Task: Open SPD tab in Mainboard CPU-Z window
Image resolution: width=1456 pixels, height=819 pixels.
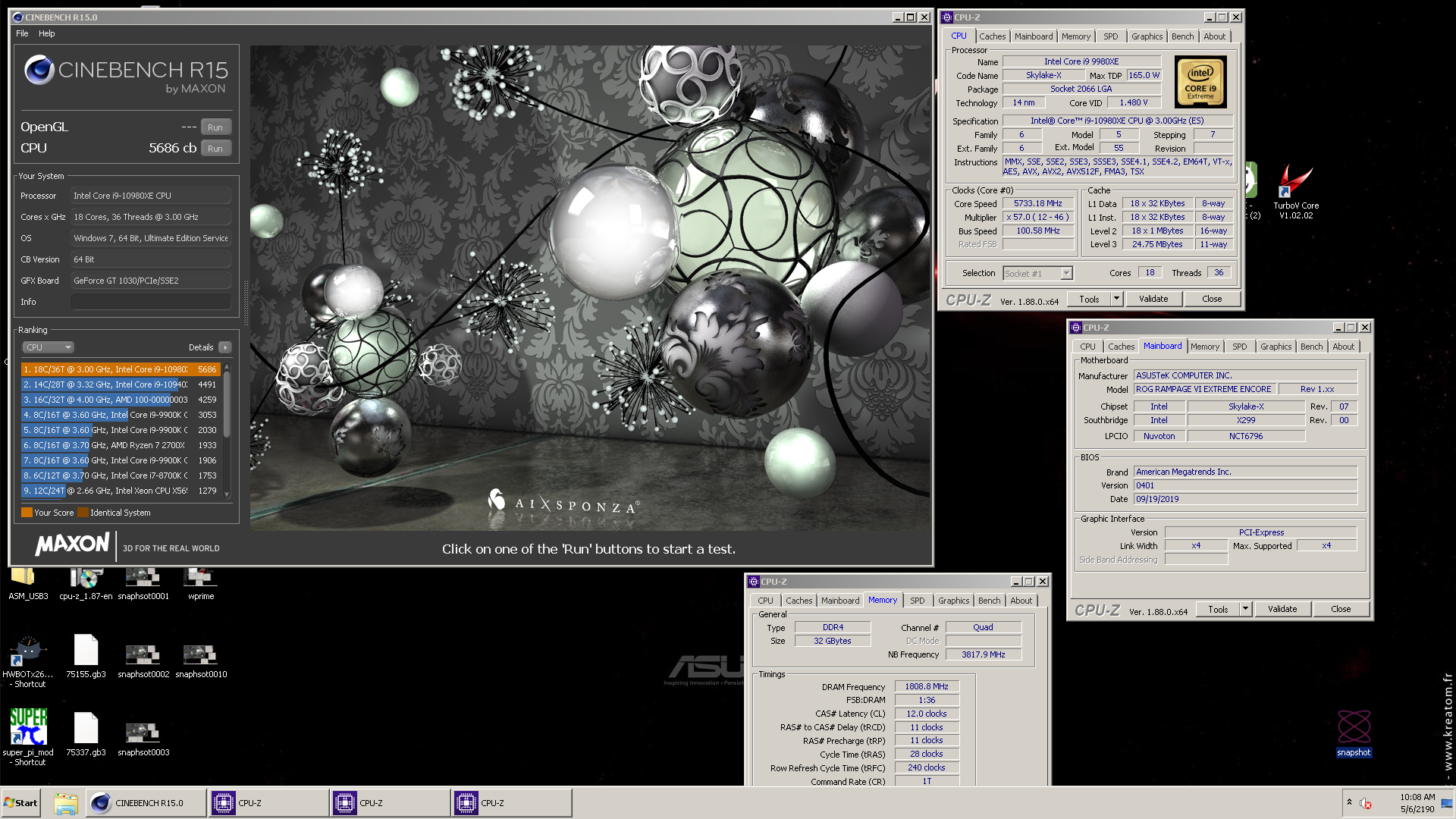Action: [x=1239, y=347]
